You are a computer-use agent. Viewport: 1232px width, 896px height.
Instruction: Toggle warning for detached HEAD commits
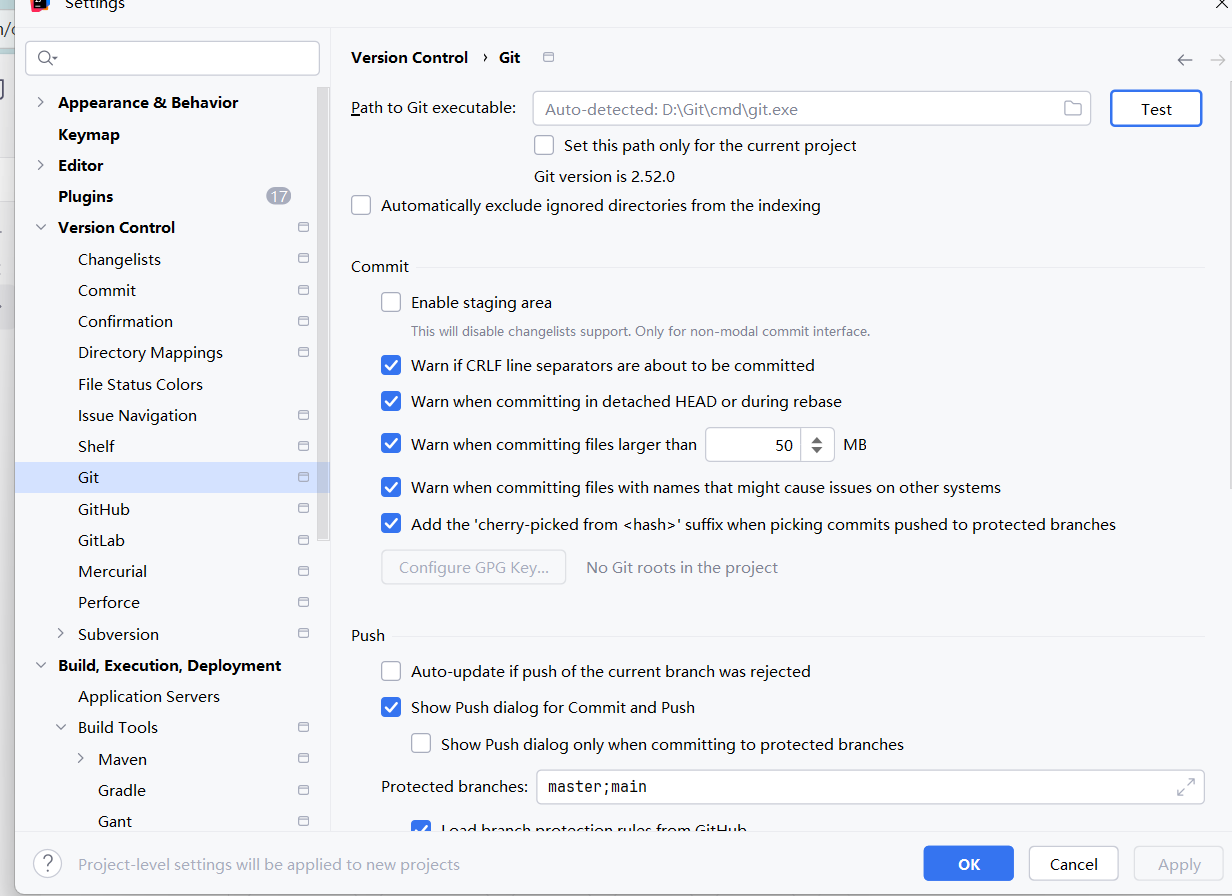[391, 401]
